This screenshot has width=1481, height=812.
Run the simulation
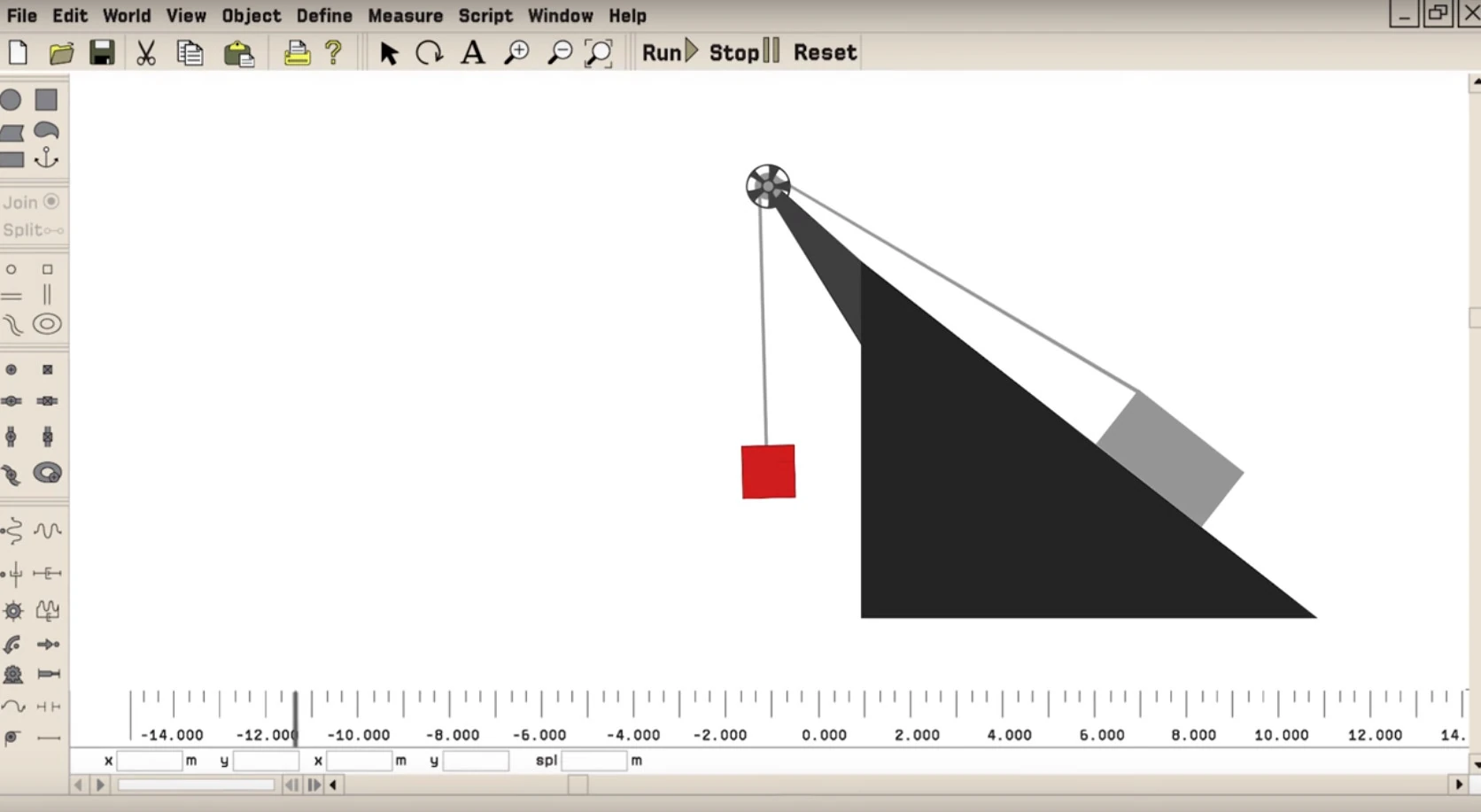[x=668, y=51]
